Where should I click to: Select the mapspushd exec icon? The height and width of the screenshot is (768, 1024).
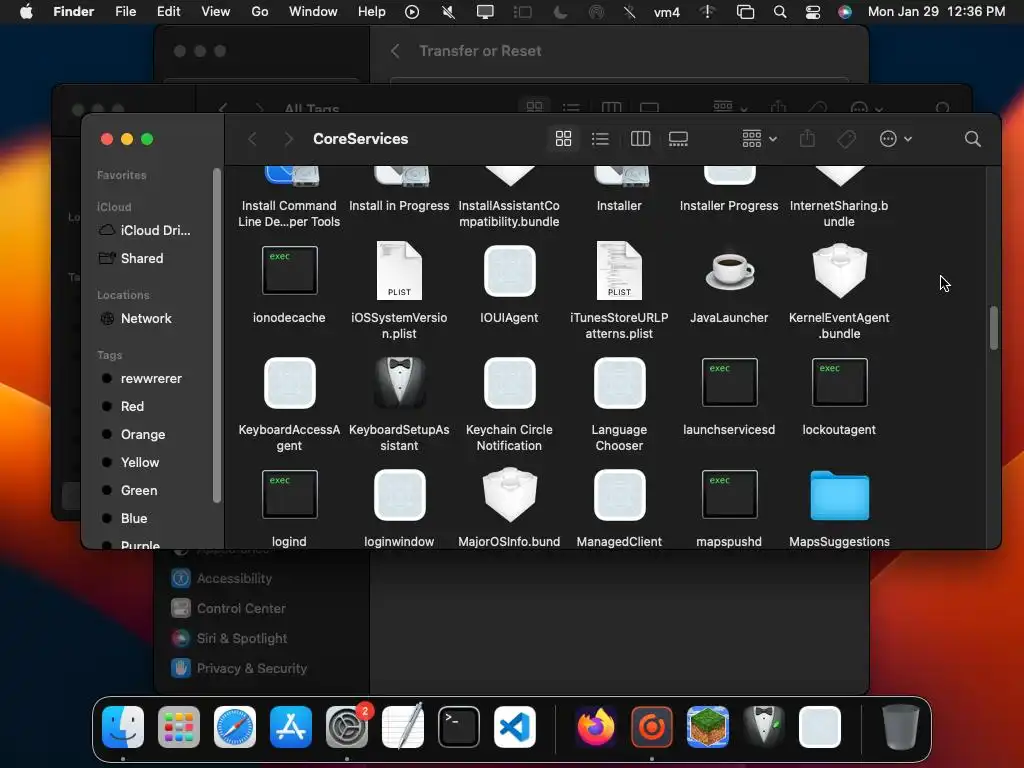(729, 494)
